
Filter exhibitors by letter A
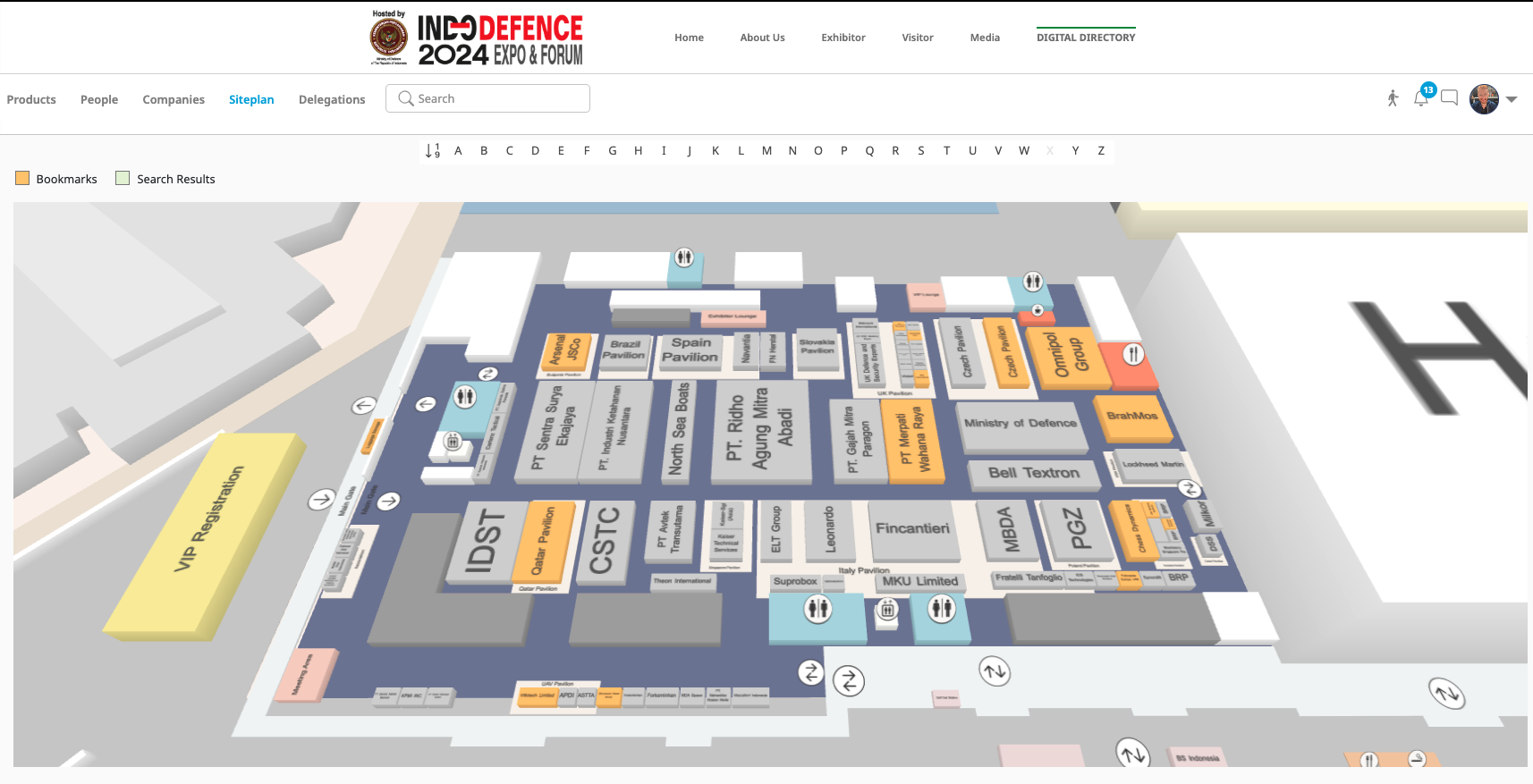pos(458,150)
